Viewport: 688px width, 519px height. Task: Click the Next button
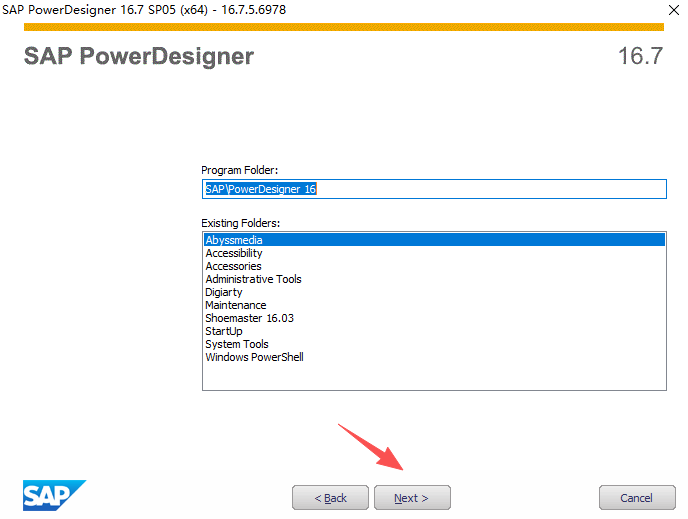[412, 498]
